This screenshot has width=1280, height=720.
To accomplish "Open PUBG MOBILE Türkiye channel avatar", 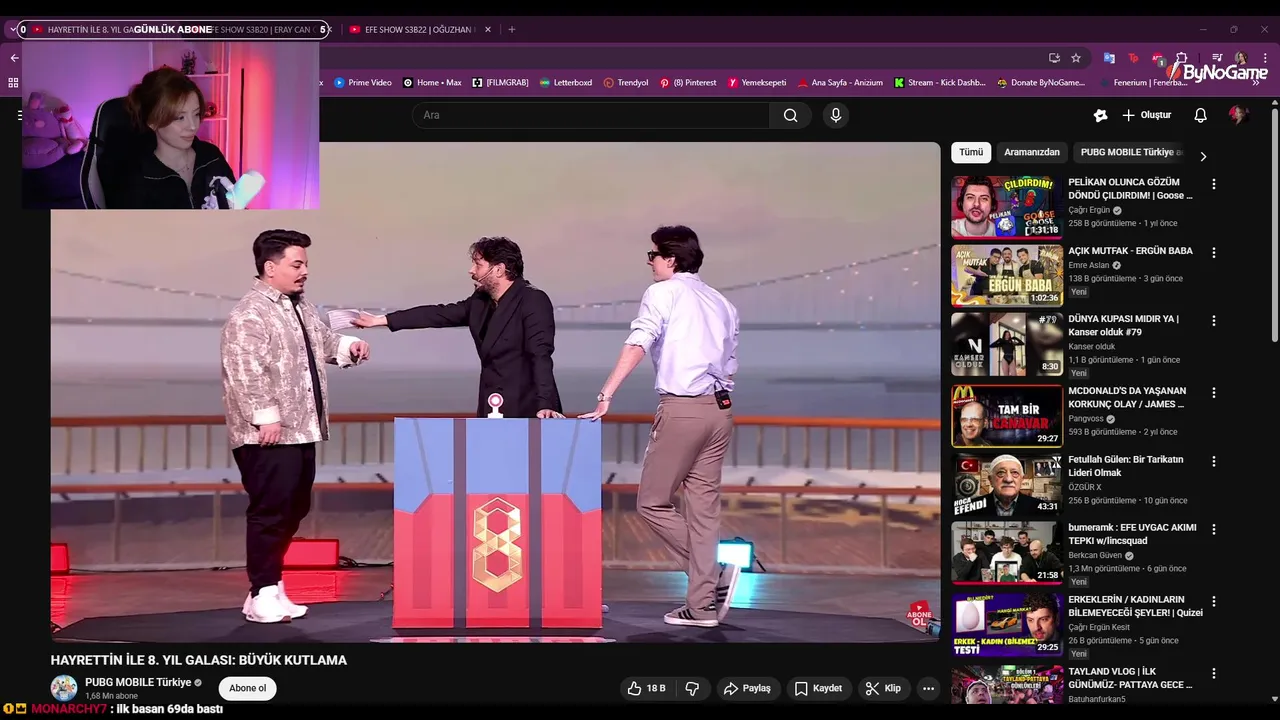I will [x=64, y=688].
